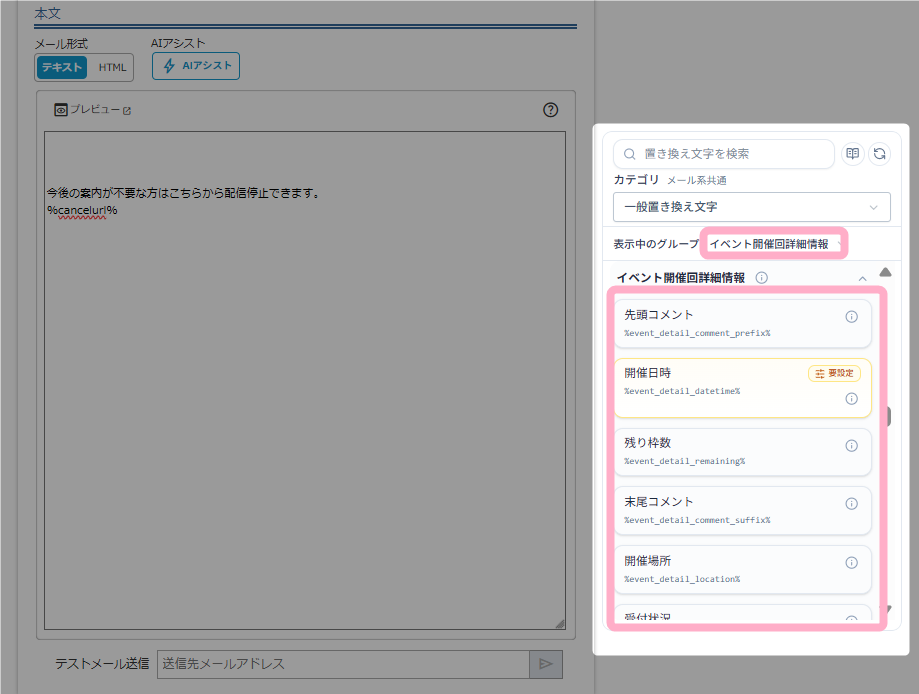This screenshot has width=919, height=694.
Task: Click the AIアシスト button
Action: [196, 66]
